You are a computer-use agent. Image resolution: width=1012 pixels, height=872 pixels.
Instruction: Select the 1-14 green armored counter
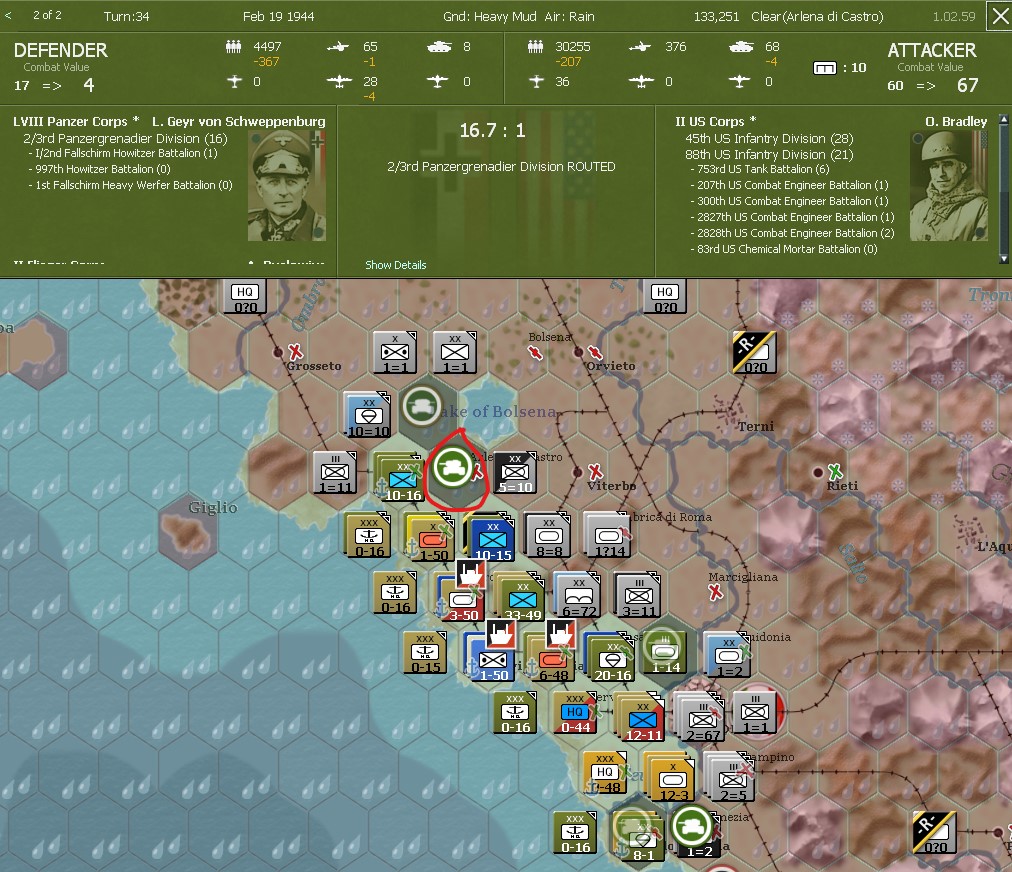tap(663, 652)
